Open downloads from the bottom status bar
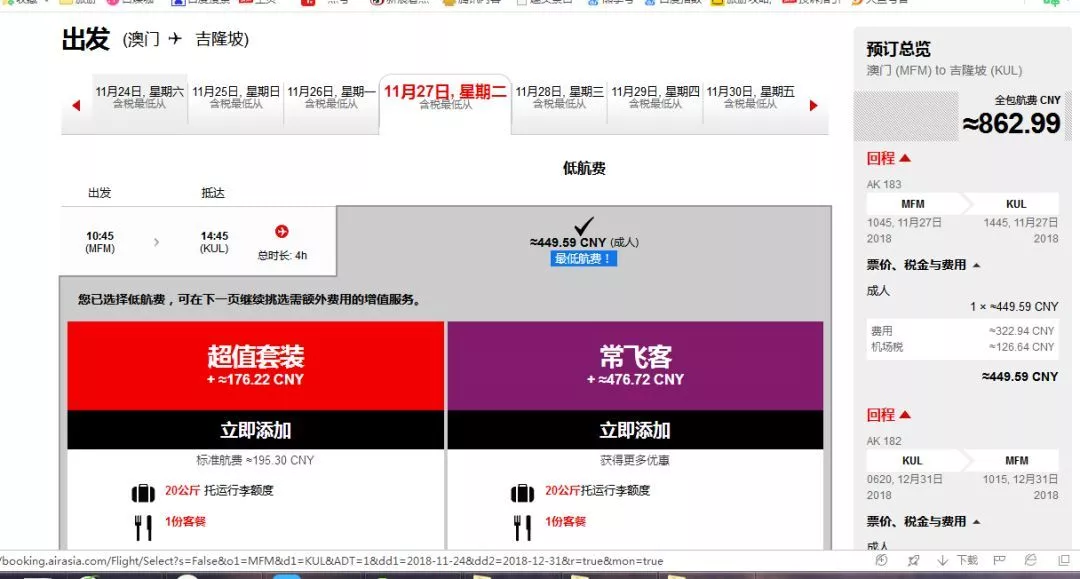 [x=958, y=561]
